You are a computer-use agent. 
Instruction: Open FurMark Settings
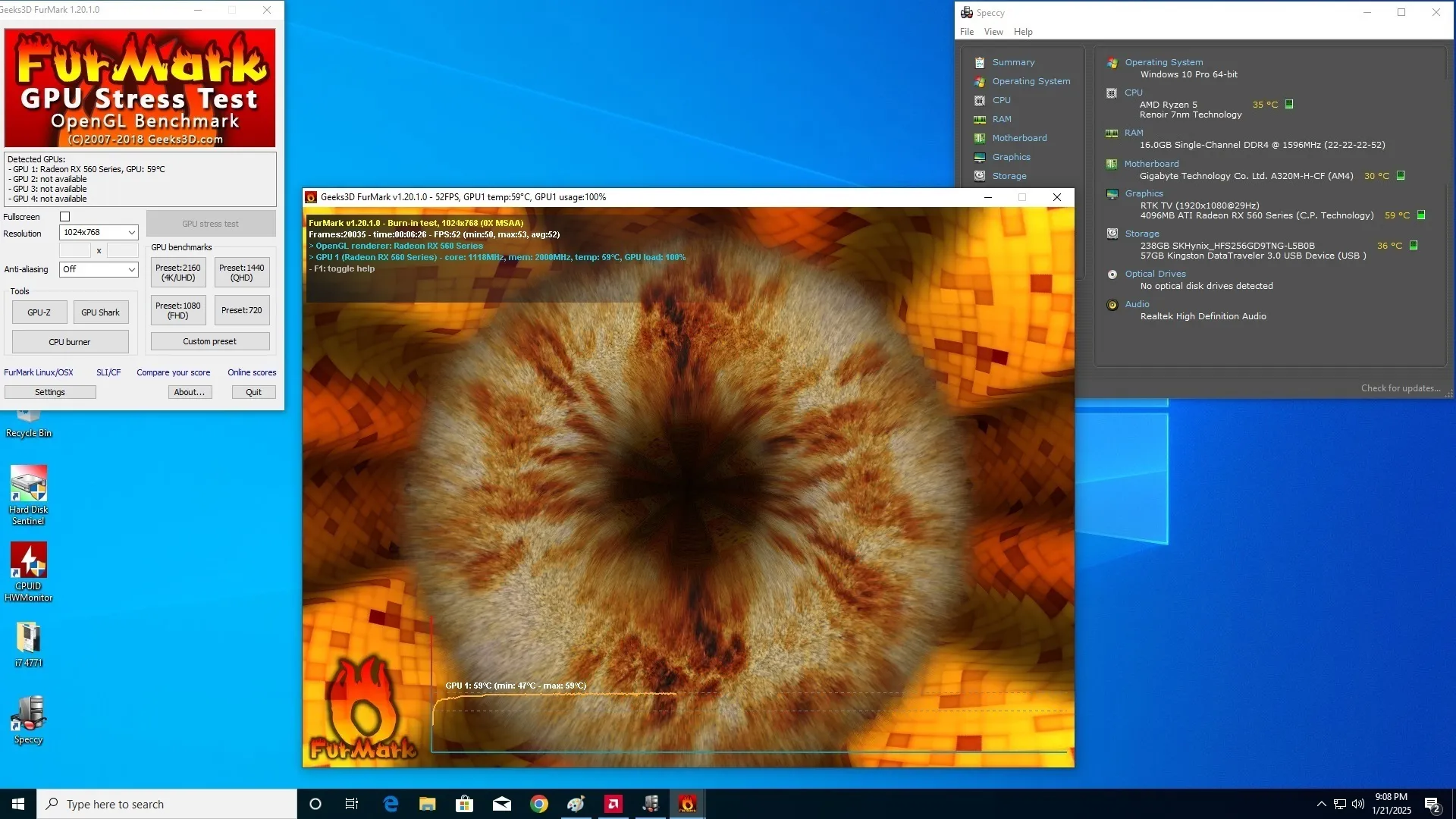click(50, 393)
